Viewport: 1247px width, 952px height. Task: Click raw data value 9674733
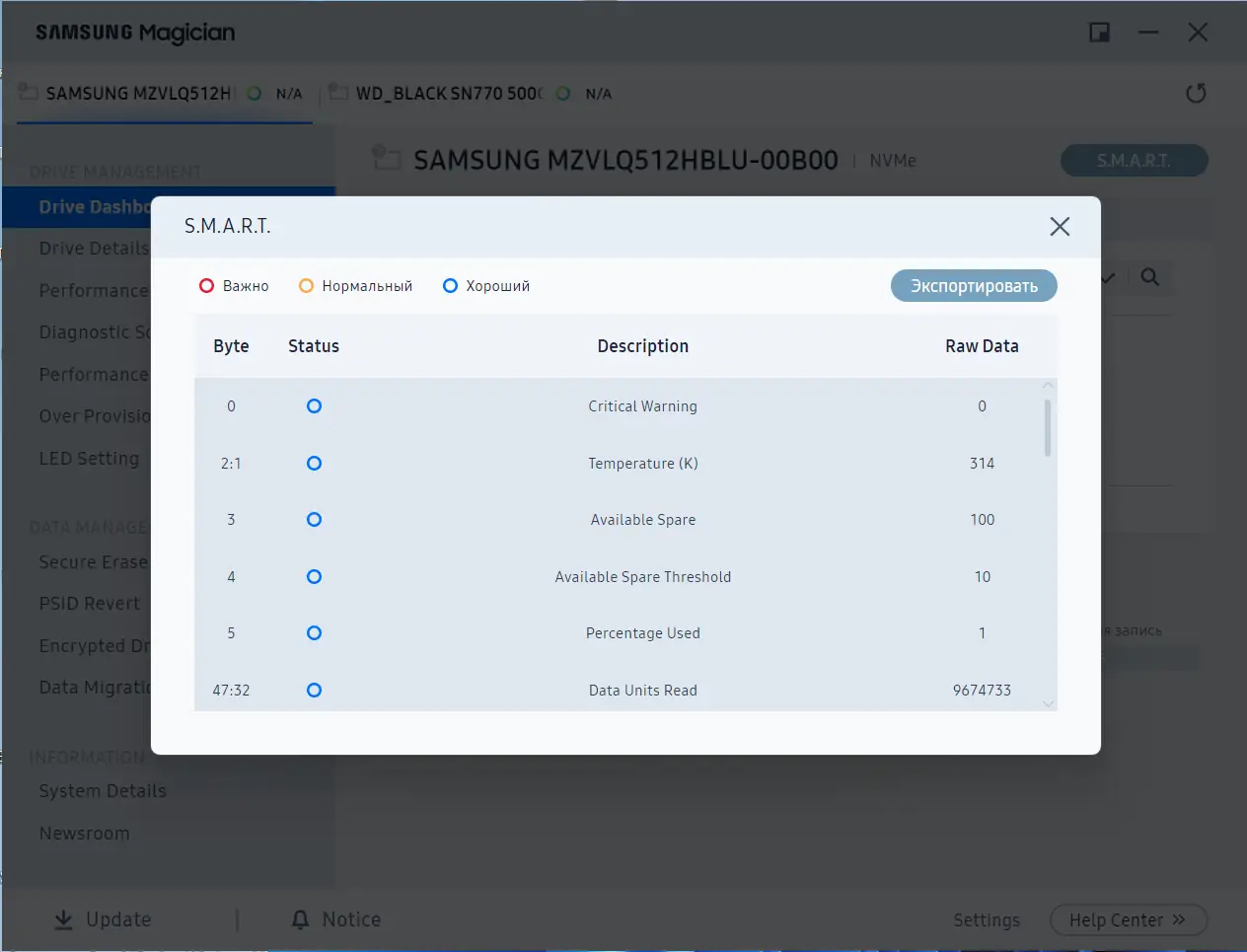(x=982, y=691)
